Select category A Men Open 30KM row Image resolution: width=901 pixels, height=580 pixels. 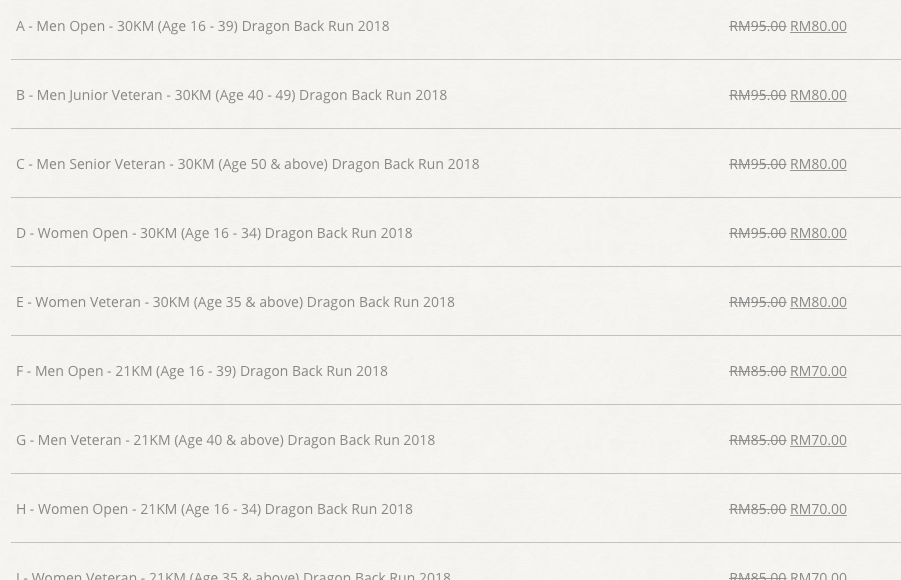pyautogui.click(x=202, y=26)
